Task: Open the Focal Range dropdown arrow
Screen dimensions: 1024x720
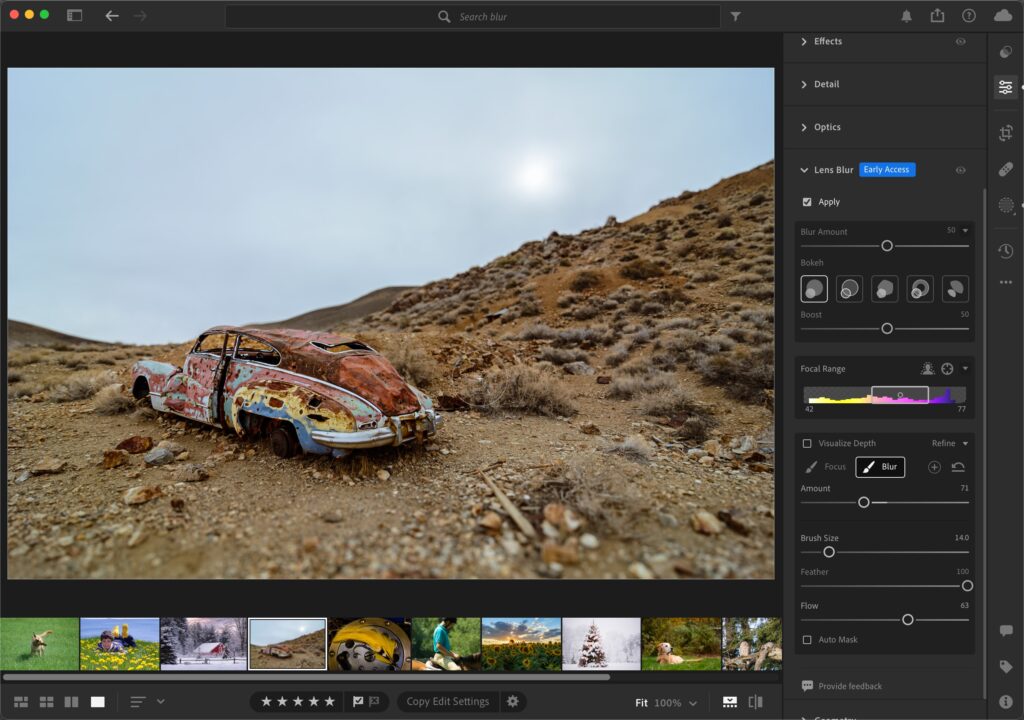Action: tap(965, 368)
